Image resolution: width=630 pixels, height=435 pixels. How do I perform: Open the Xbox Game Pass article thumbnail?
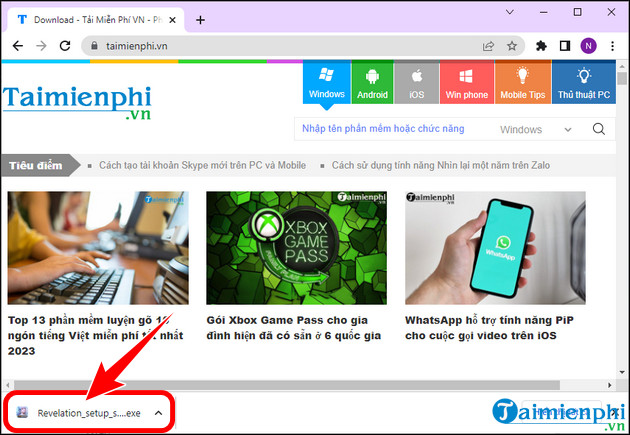[x=297, y=248]
